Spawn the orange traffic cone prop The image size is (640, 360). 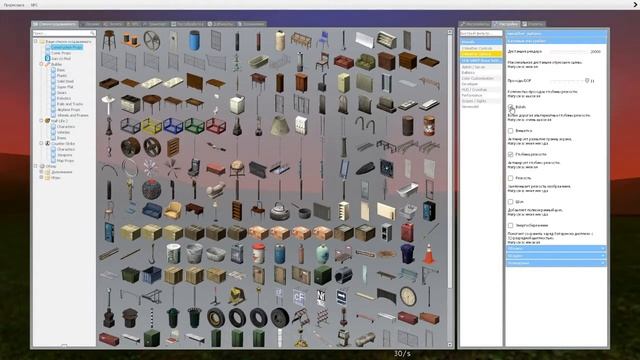(x=428, y=254)
